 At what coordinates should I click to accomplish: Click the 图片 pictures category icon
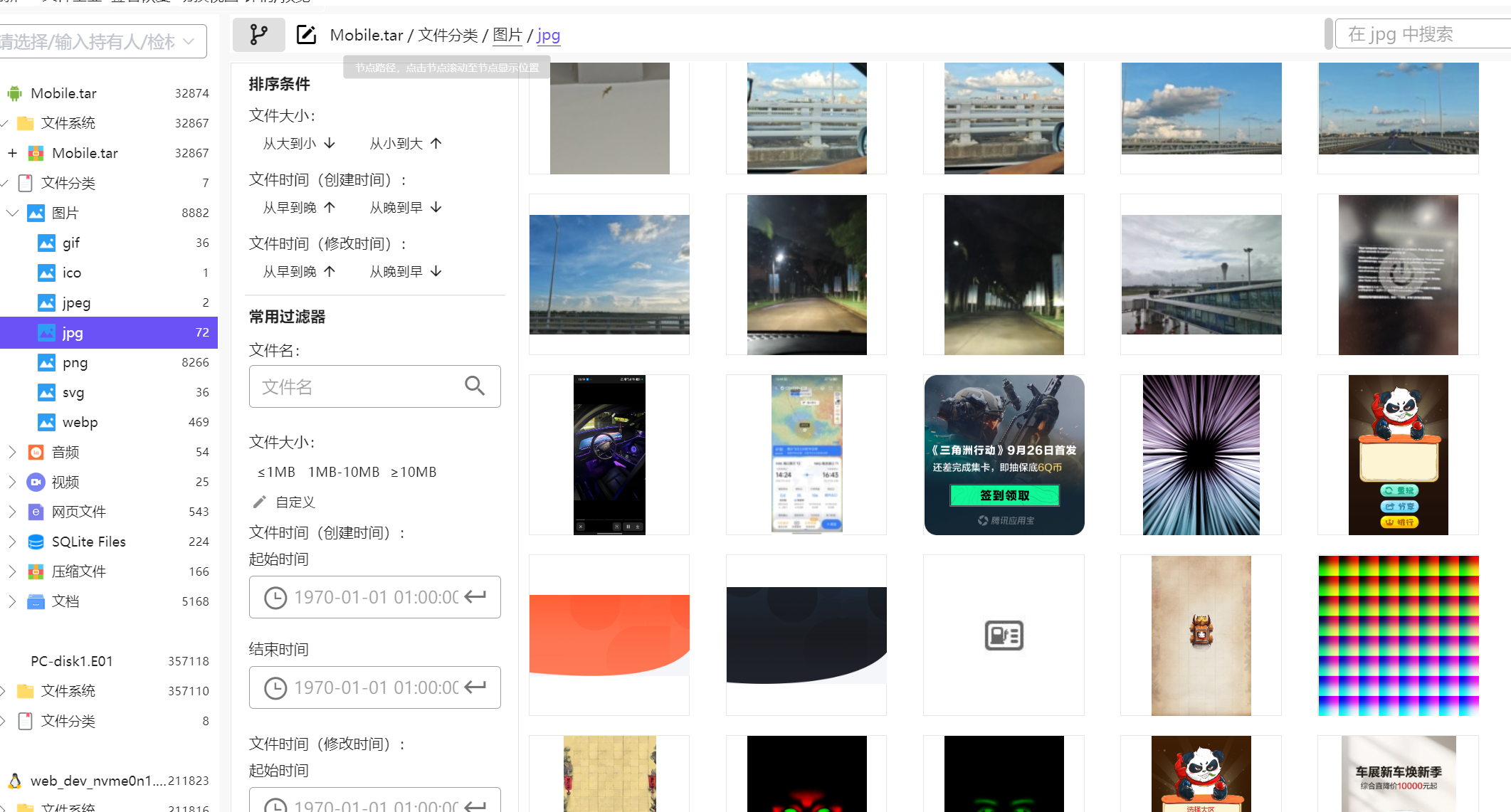click(x=36, y=213)
